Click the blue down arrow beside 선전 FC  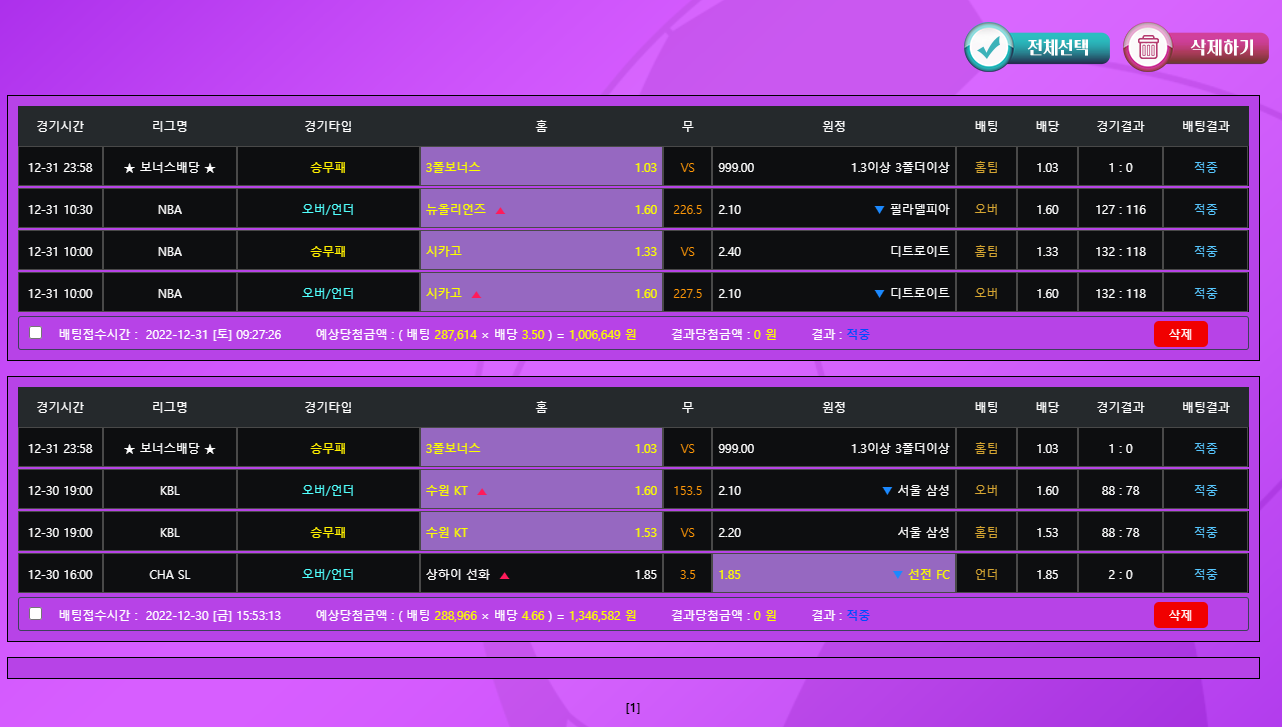pos(897,575)
